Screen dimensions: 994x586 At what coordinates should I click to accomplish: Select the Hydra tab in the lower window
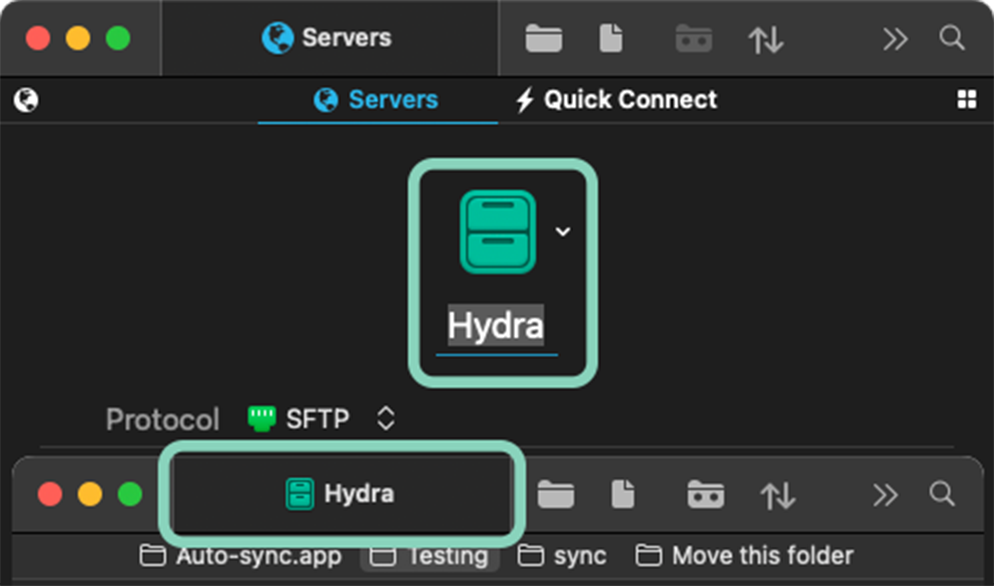pyautogui.click(x=341, y=493)
